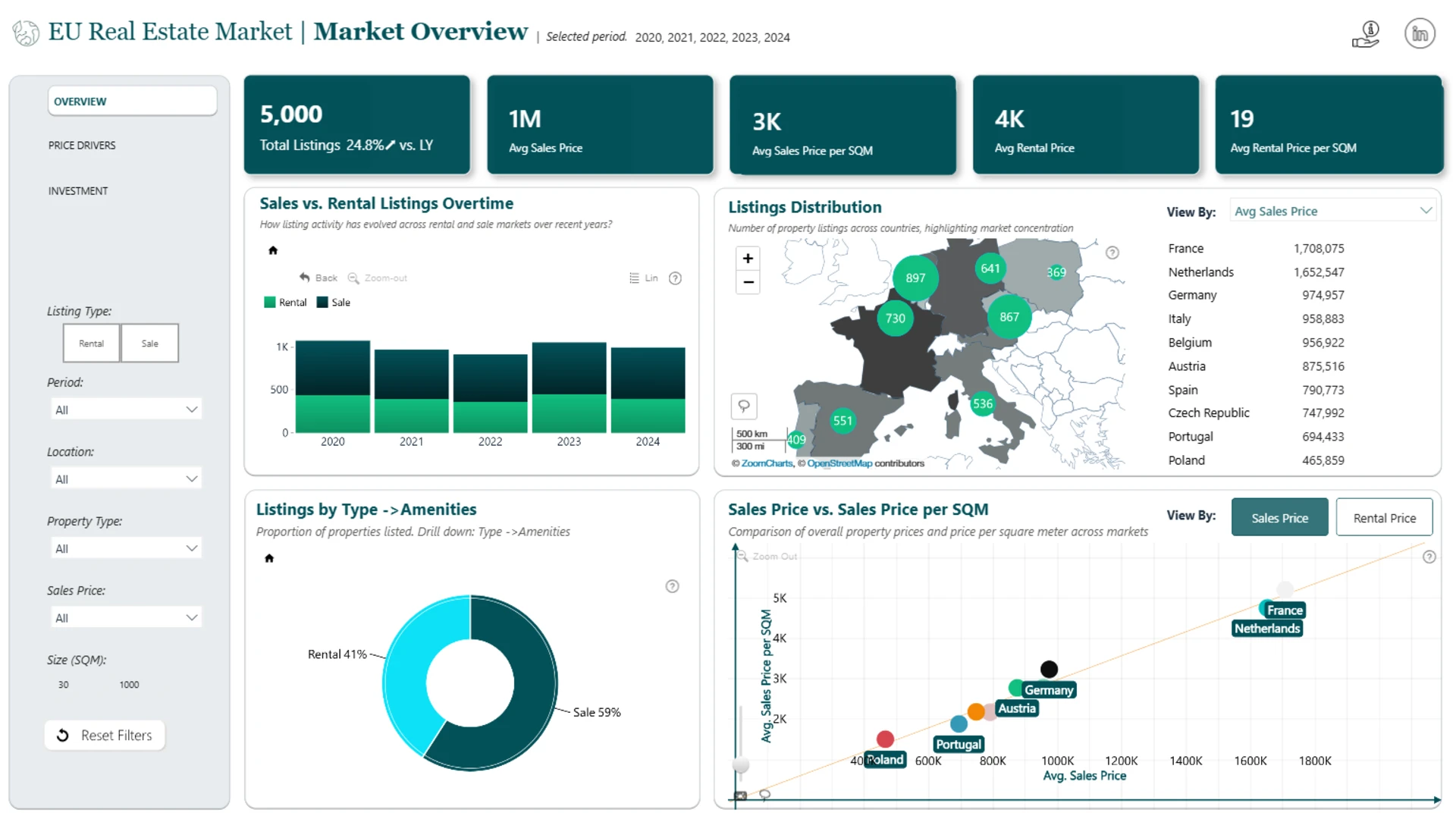Click home icon in Sales vs. Rental chart
The image size is (1456, 819).
[273, 250]
